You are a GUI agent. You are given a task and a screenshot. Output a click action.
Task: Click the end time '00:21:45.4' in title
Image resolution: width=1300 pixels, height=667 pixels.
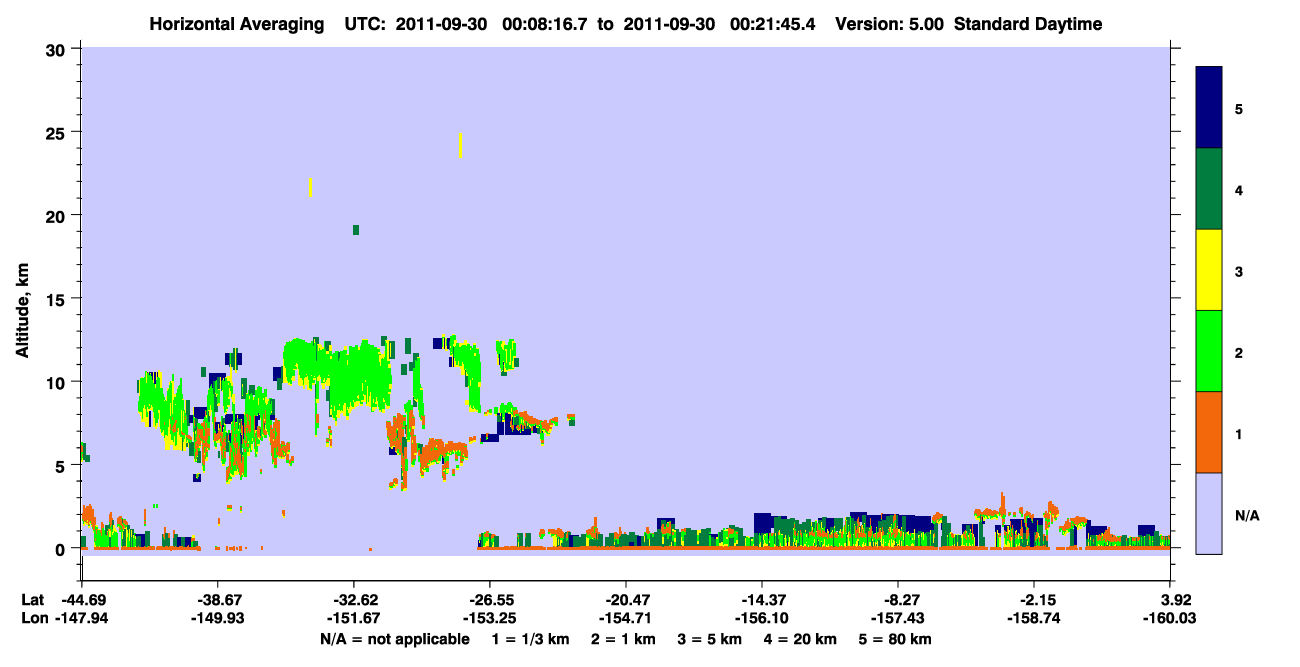coord(774,24)
